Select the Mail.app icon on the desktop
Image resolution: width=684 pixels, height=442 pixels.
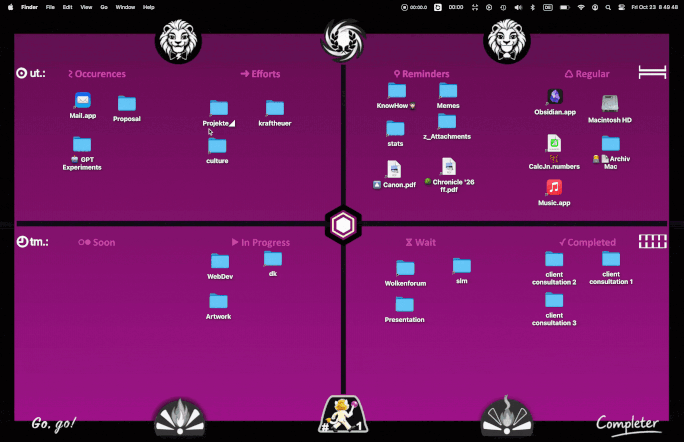[82, 100]
